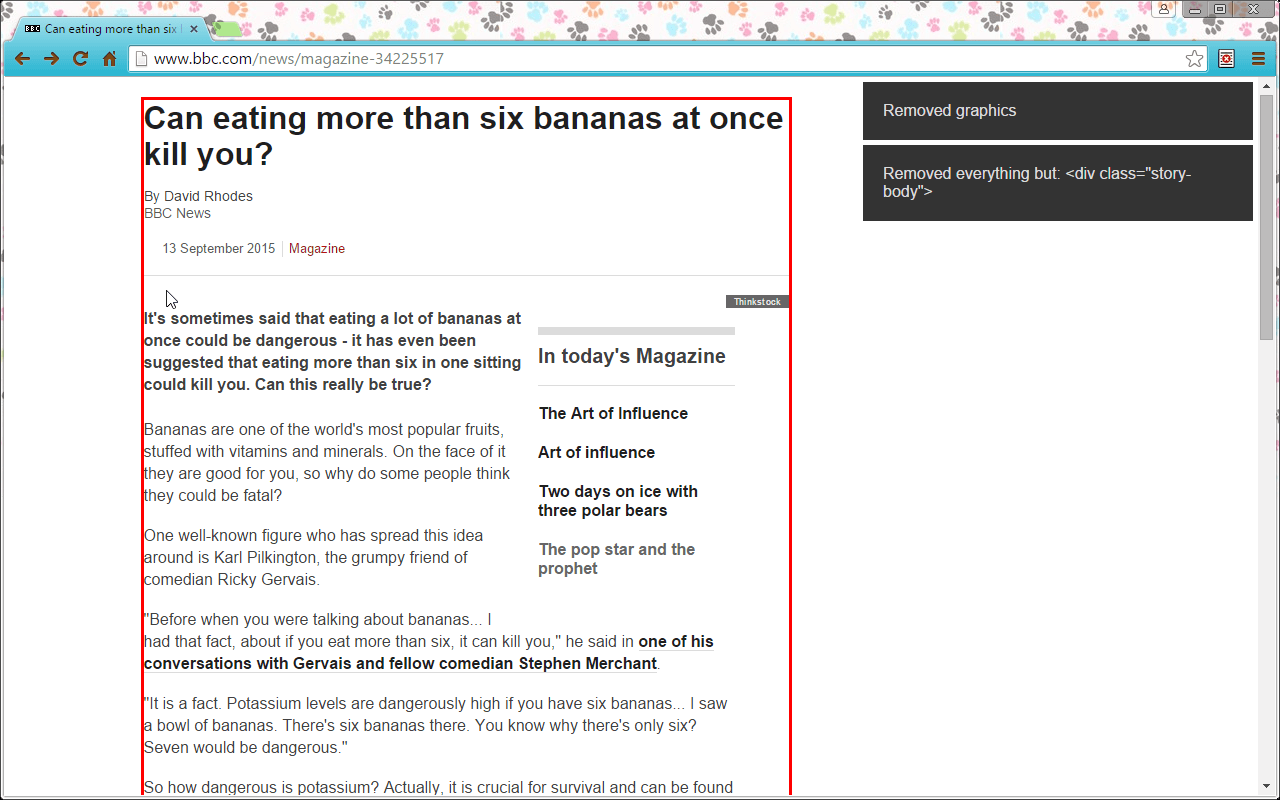The image size is (1280, 800).
Task: Open The Art of Influence link
Action: [613, 414]
